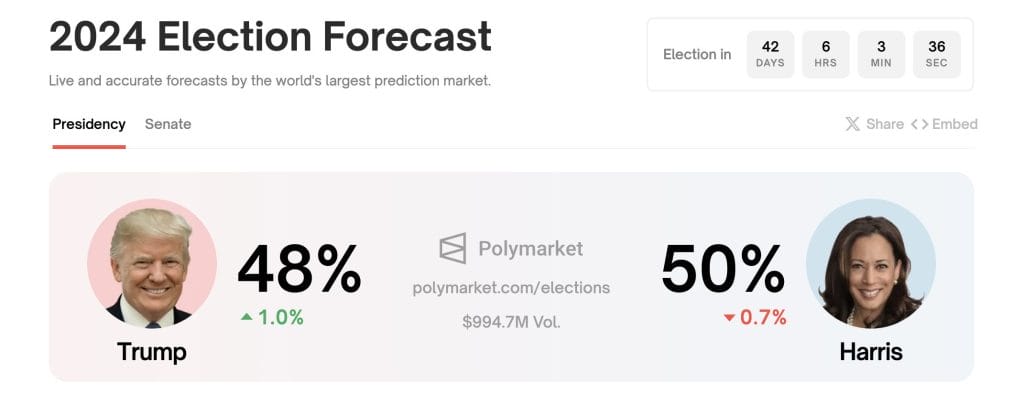Click the Share link
The image size is (1024, 405).
(x=884, y=124)
